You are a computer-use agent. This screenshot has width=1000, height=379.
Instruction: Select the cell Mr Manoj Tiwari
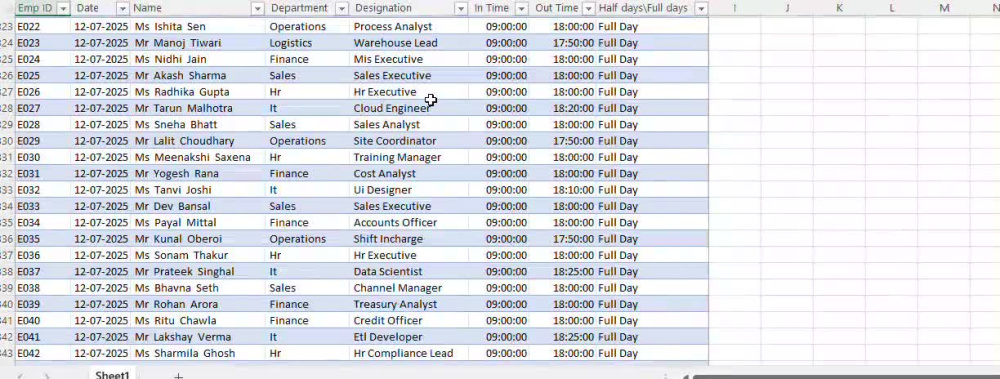[x=198, y=43]
